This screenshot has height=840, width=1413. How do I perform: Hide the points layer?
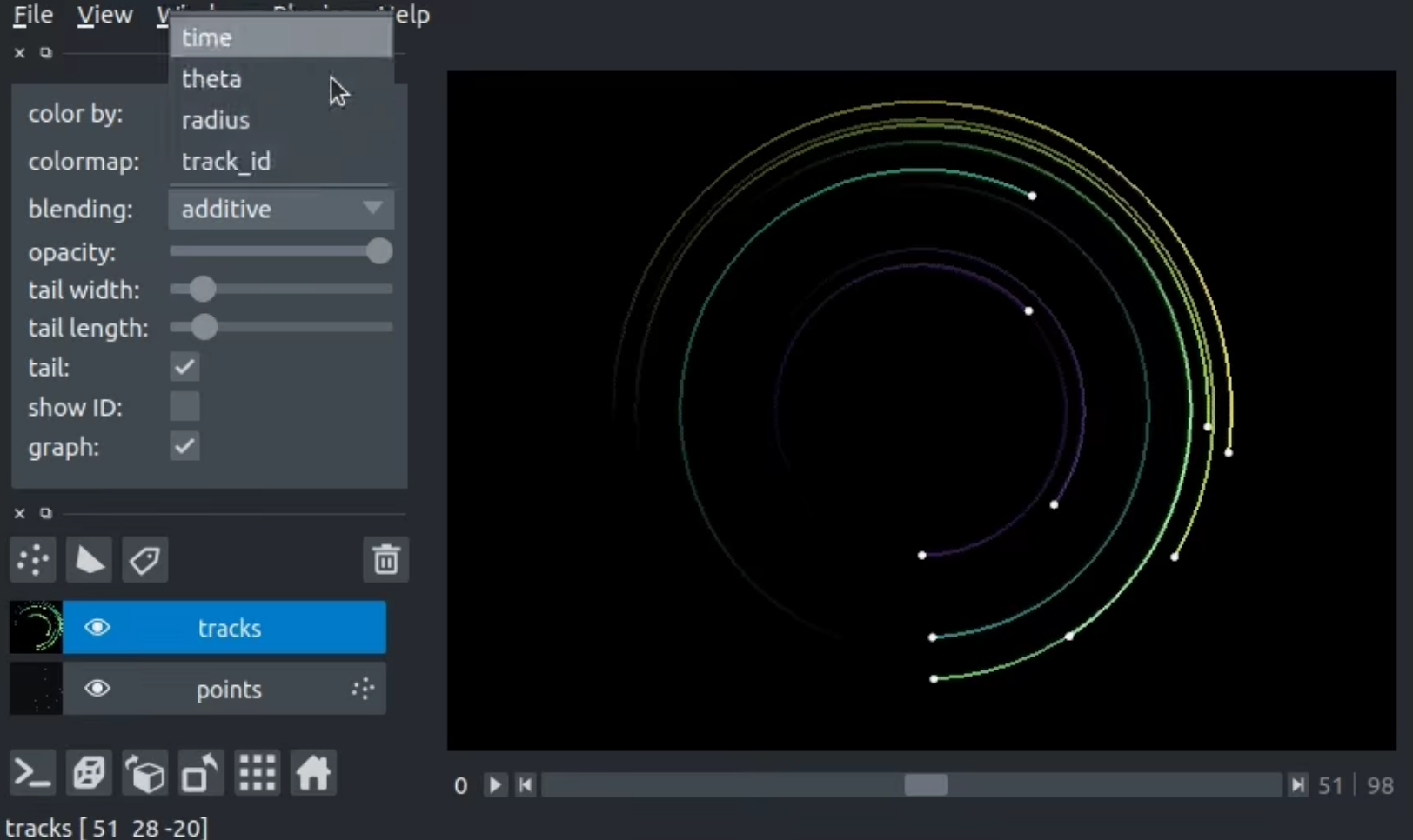click(97, 689)
